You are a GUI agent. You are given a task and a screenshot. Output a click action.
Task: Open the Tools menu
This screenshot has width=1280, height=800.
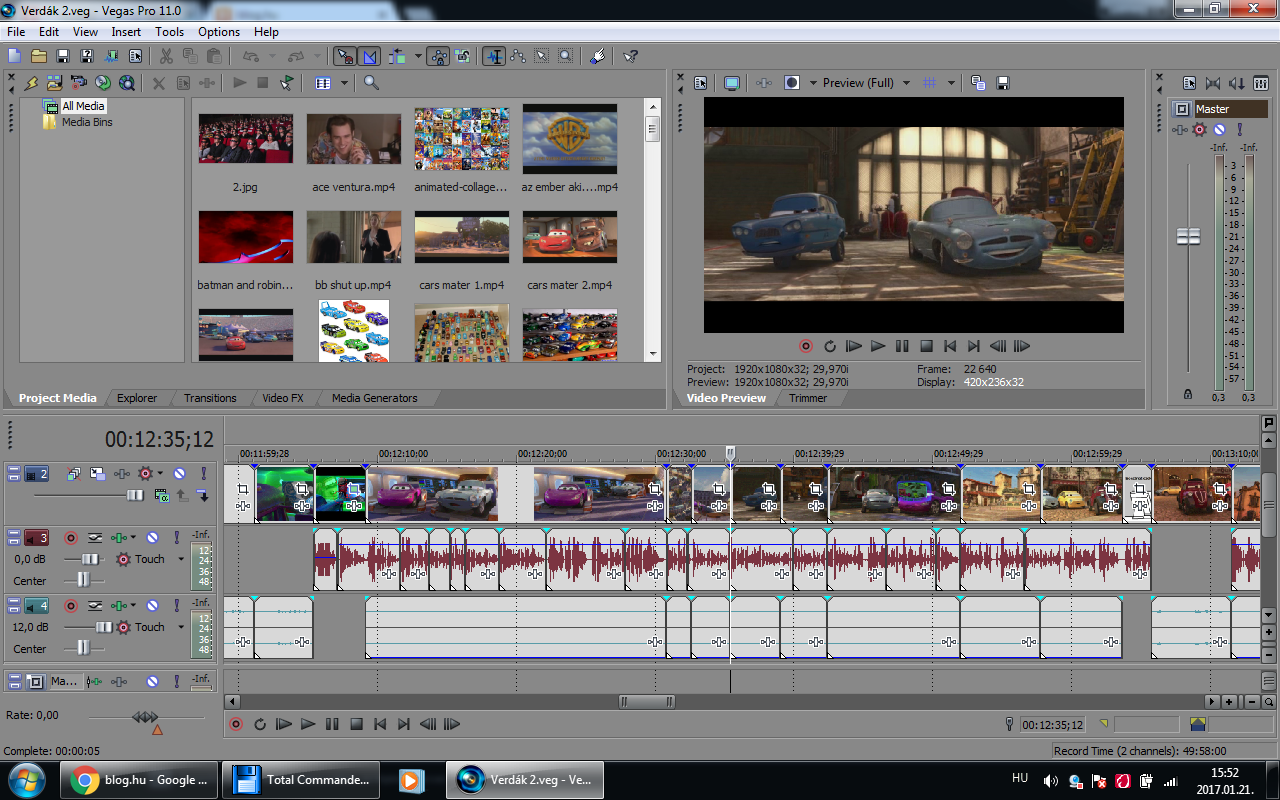tap(170, 32)
